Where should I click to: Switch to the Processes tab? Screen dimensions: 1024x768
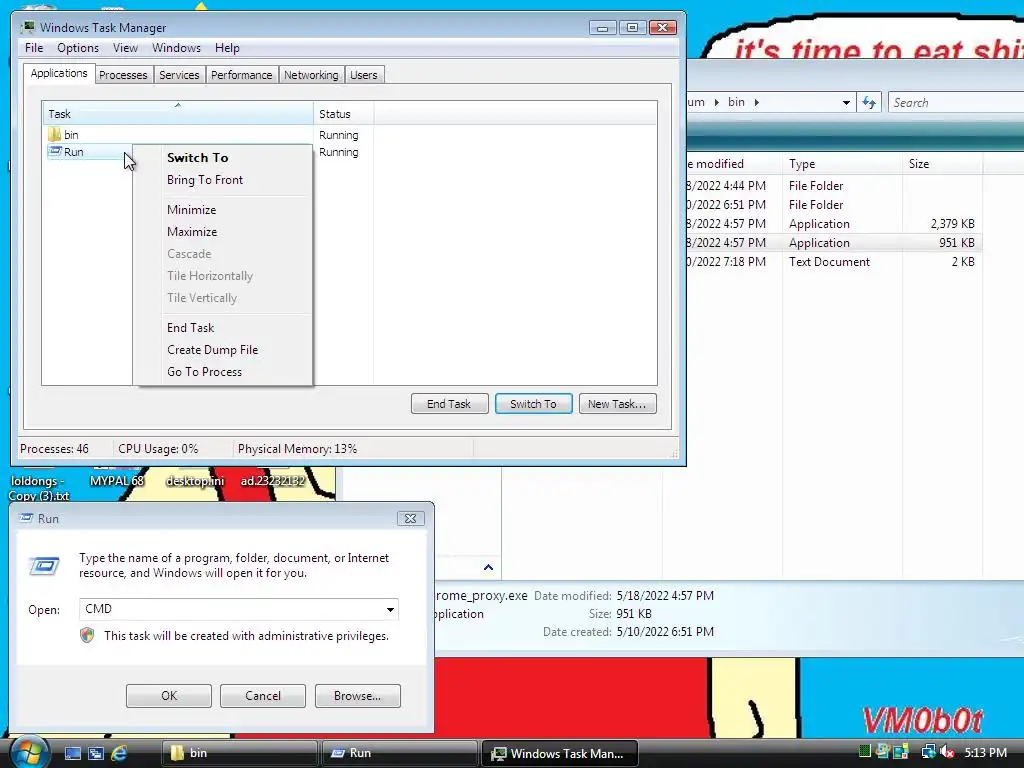click(123, 75)
